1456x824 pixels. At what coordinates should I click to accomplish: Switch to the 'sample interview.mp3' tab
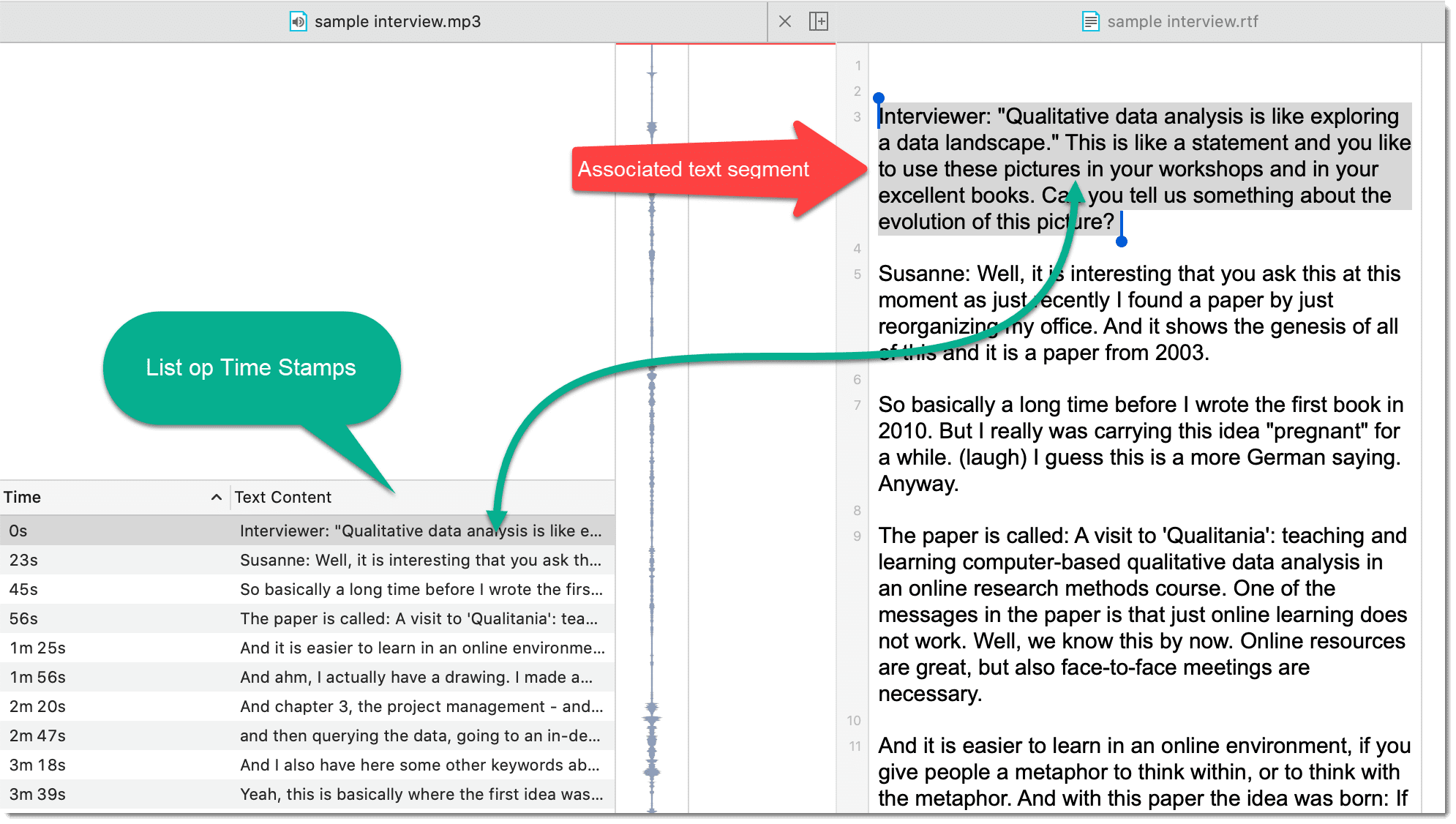[x=395, y=21]
